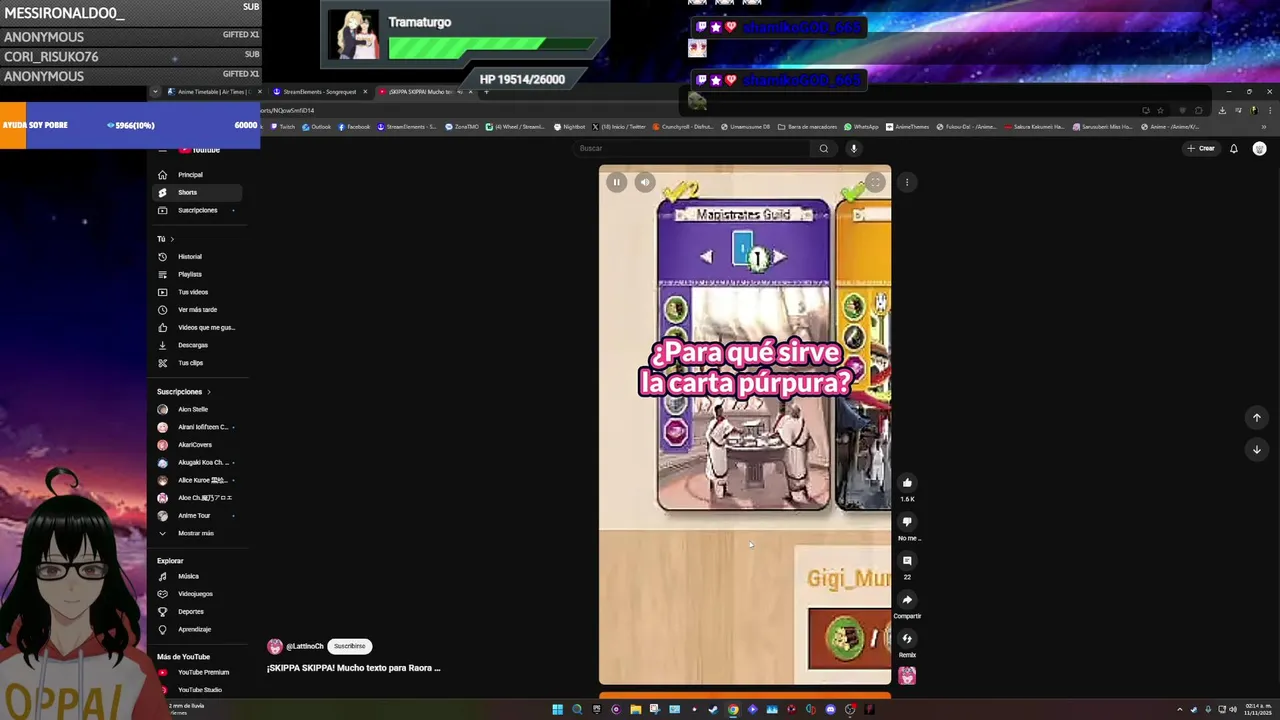The image size is (1280, 720).
Task: Open the taskbar clock and date
Action: click(1258, 710)
